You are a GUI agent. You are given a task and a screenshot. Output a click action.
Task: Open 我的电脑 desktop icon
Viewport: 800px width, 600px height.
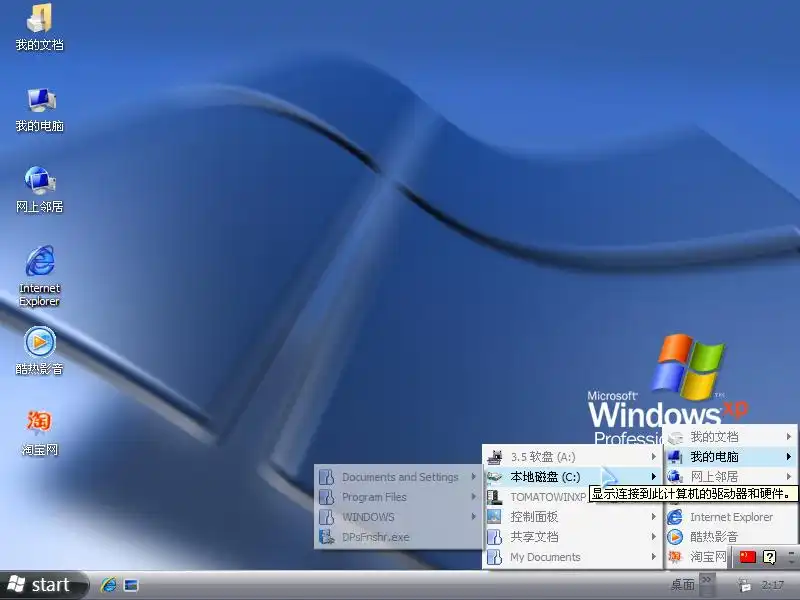click(39, 109)
